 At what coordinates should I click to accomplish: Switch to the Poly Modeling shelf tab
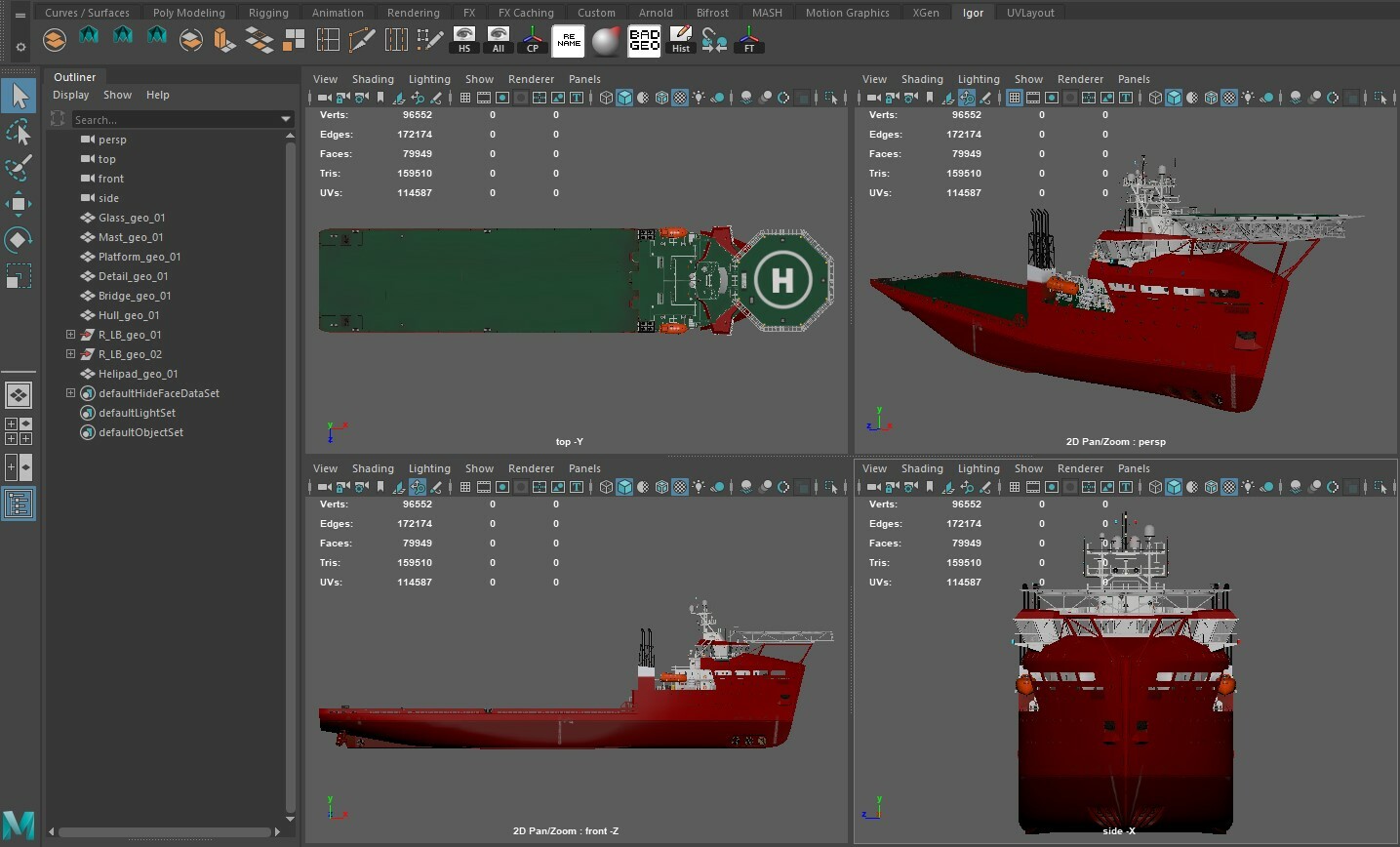click(x=189, y=12)
